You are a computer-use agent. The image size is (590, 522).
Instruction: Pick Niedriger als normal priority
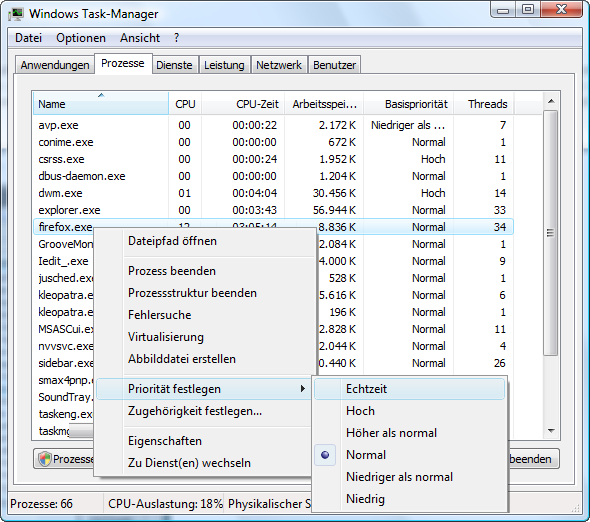point(410,477)
